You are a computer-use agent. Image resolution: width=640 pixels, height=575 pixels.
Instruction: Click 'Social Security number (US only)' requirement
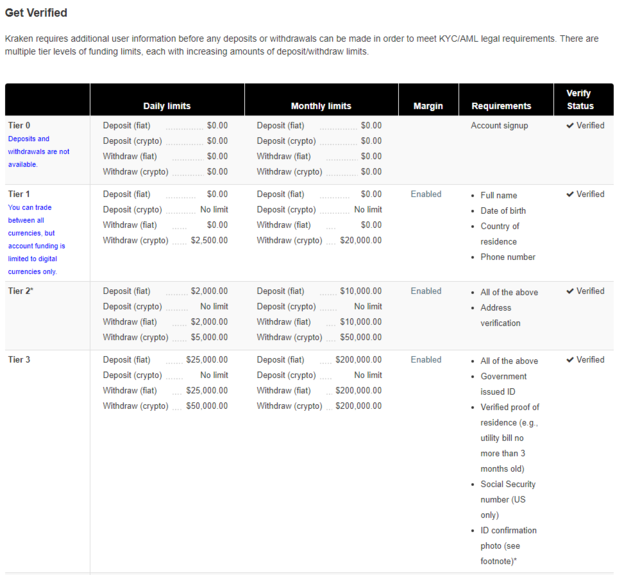pos(508,500)
